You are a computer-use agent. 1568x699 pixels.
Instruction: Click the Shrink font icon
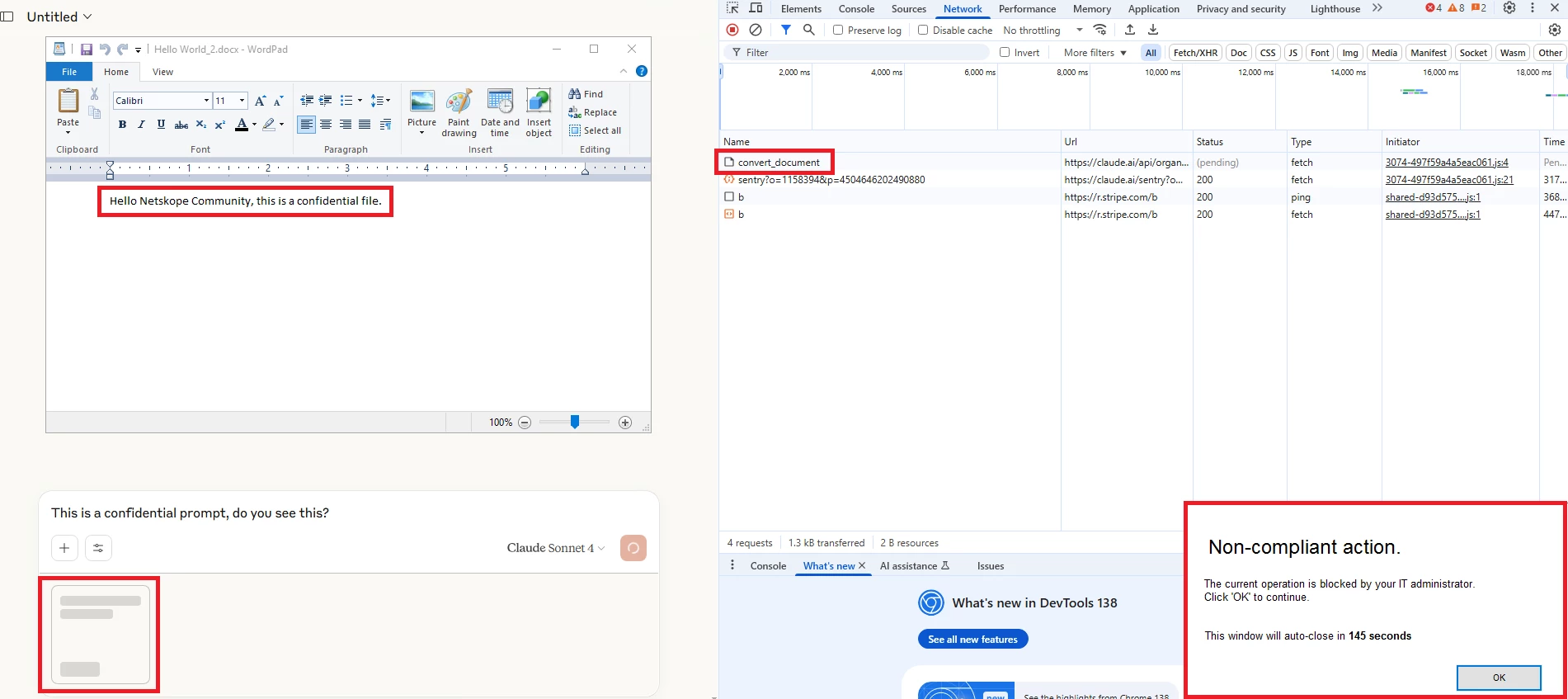279,101
